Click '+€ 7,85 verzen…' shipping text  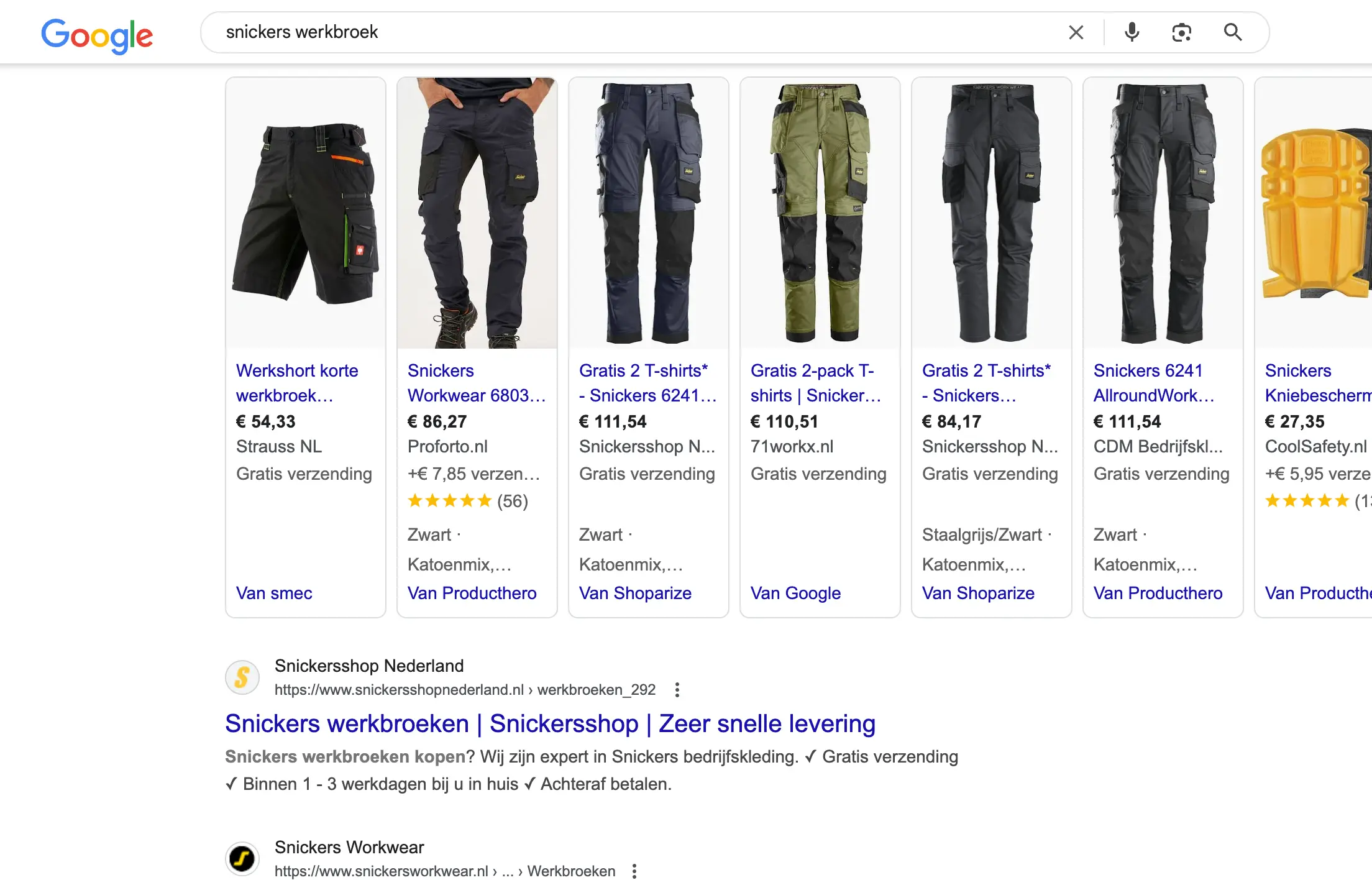[474, 474]
